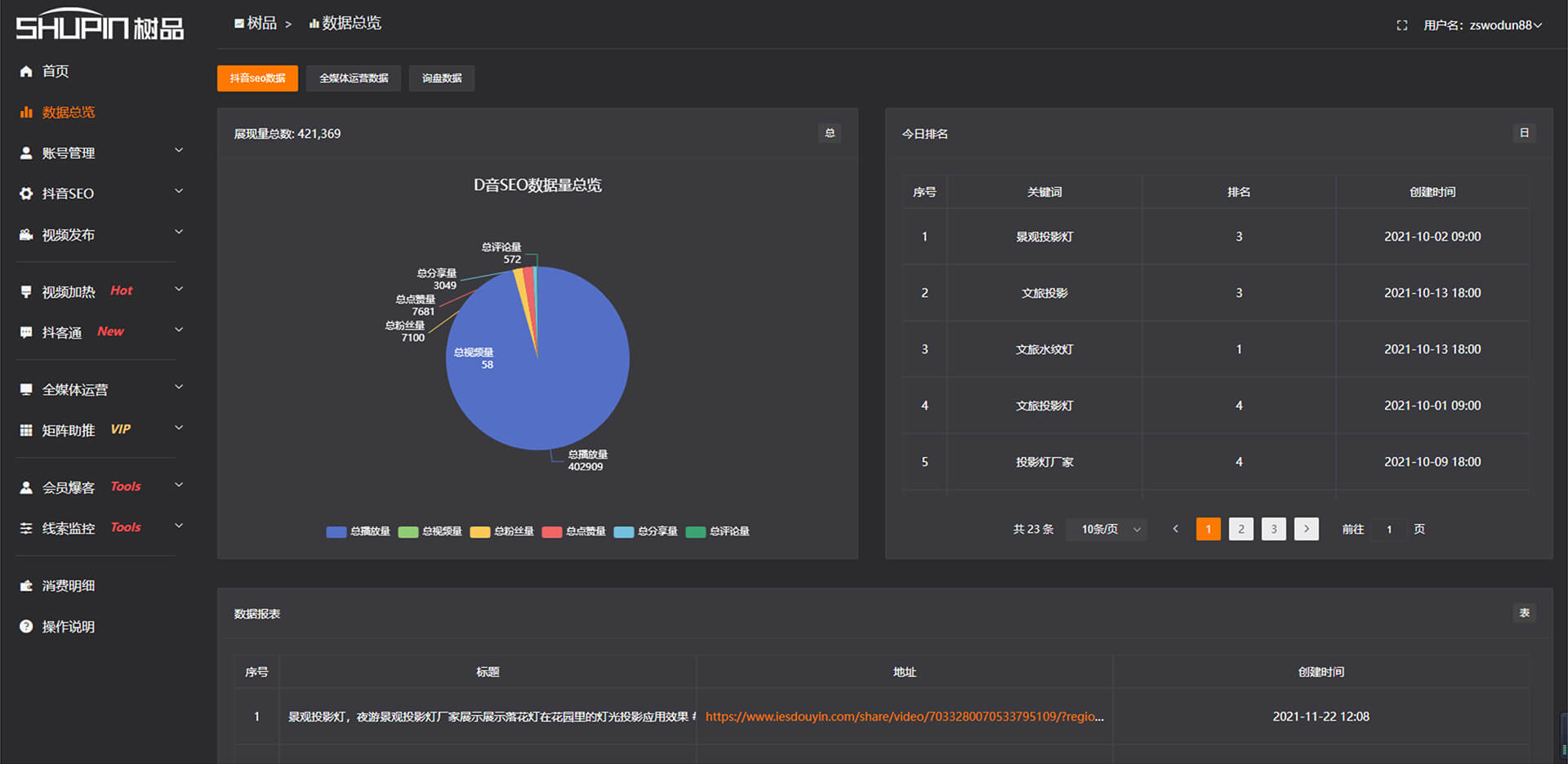Switch to the 询盘数据 tab
This screenshot has height=764, width=1568.
pyautogui.click(x=442, y=78)
